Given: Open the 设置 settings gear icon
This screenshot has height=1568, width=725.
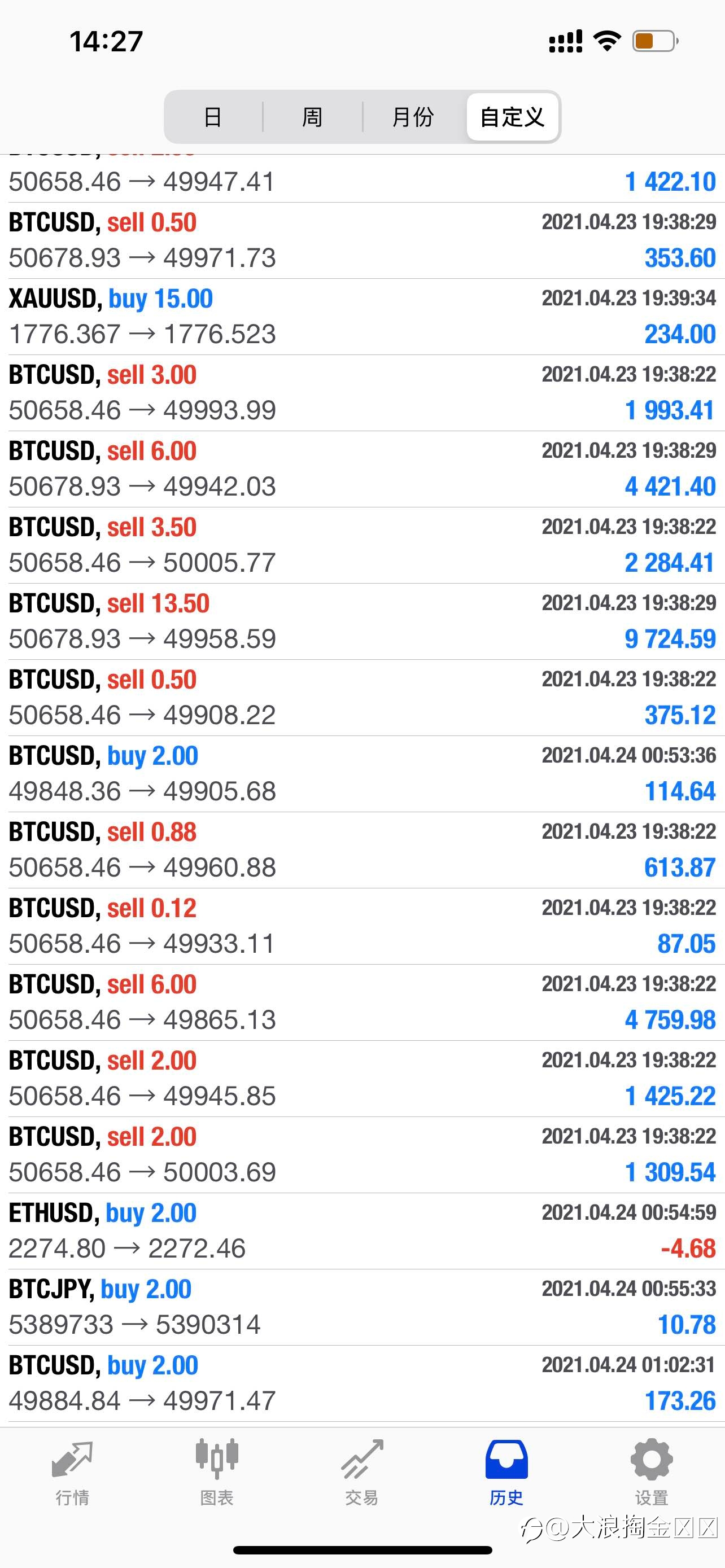Looking at the screenshot, I should pyautogui.click(x=652, y=1459).
